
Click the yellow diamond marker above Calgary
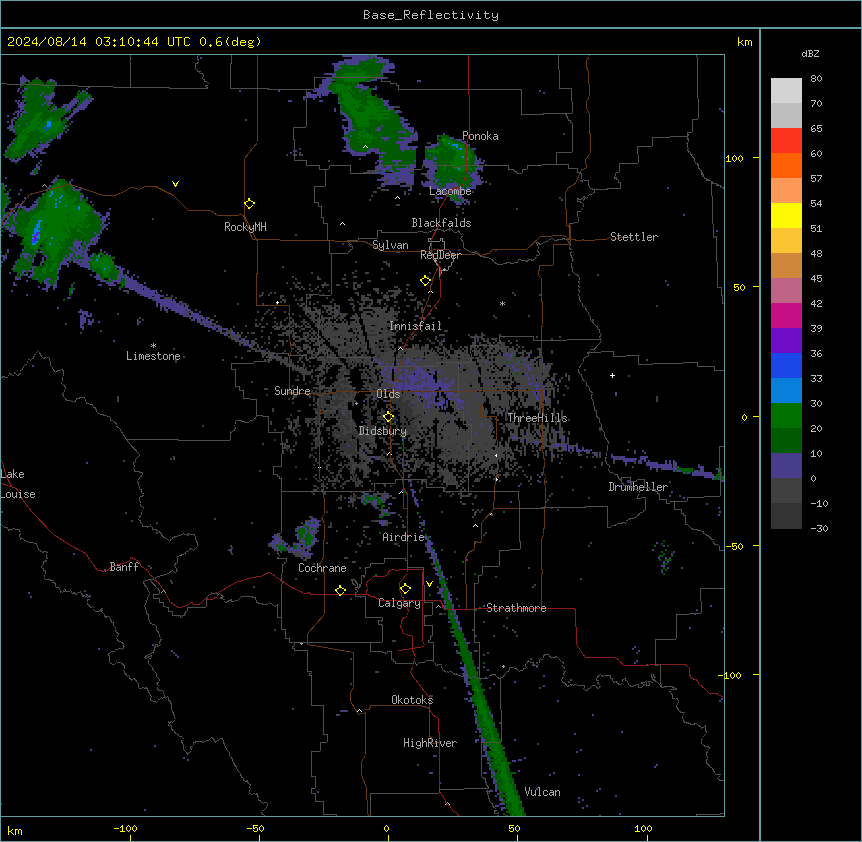(x=405, y=589)
